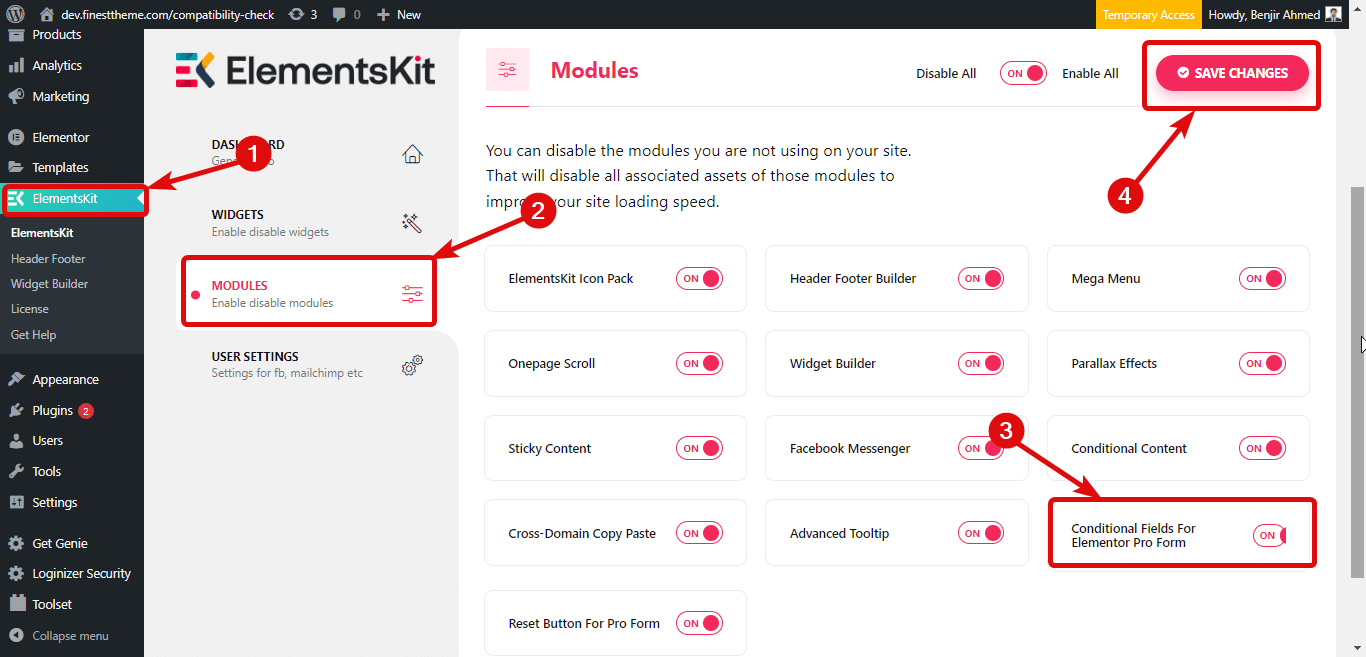
Task: Toggle Onepage Scroll module
Action: pos(699,364)
